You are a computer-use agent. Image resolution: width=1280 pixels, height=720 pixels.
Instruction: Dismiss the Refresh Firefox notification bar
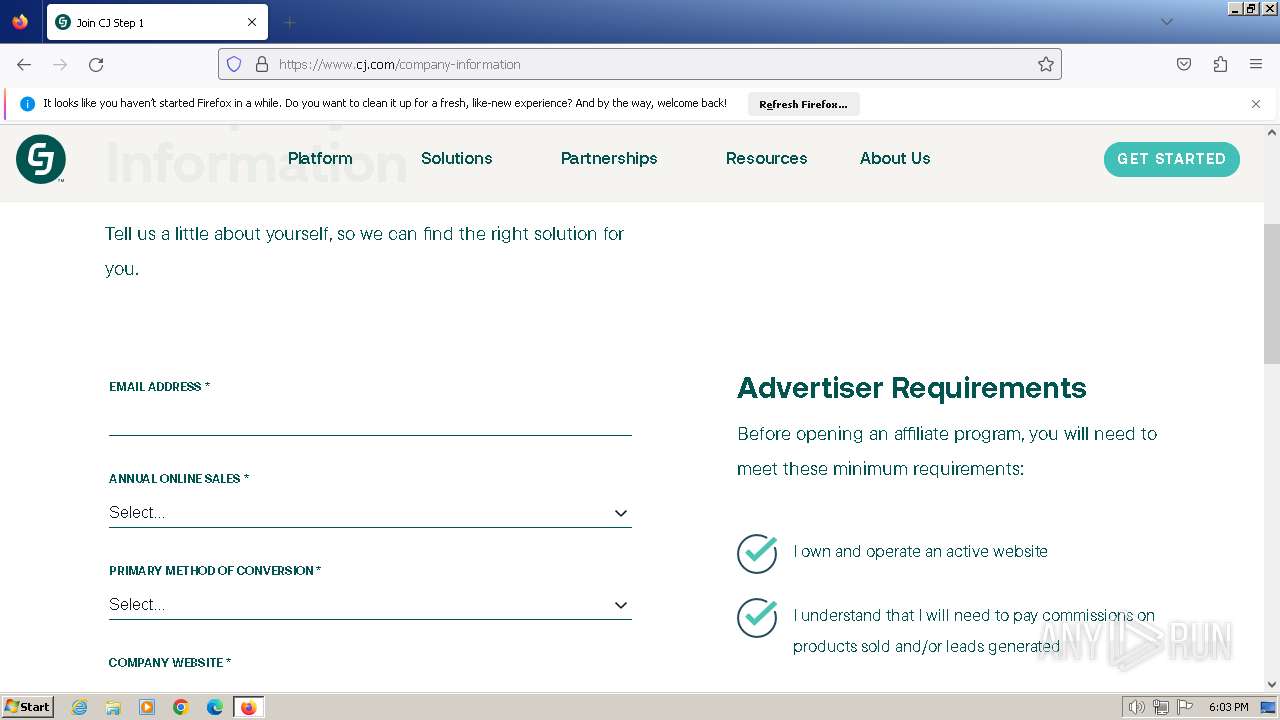pos(1256,104)
